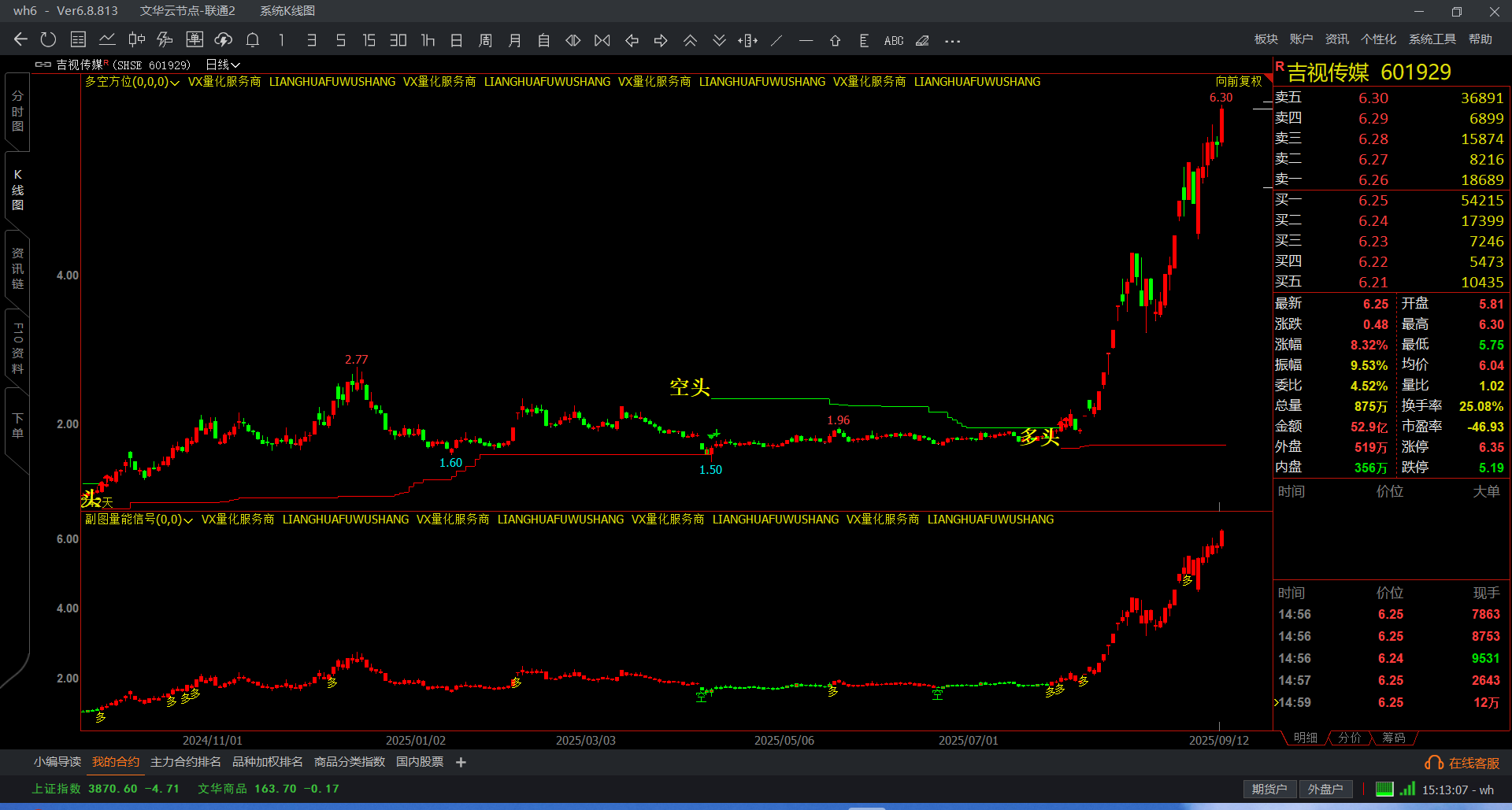
Task: Select the 筹码 tab
Action: click(x=1393, y=738)
